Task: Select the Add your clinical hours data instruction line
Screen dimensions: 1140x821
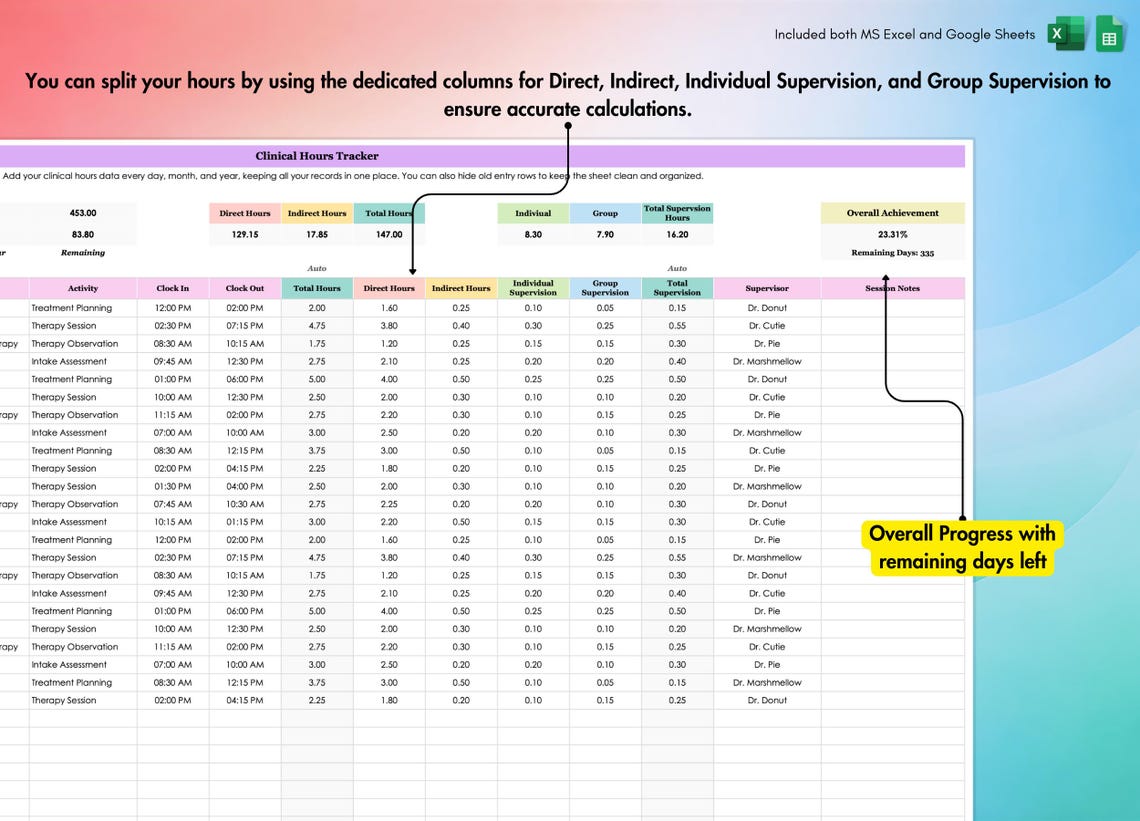Action: [353, 176]
